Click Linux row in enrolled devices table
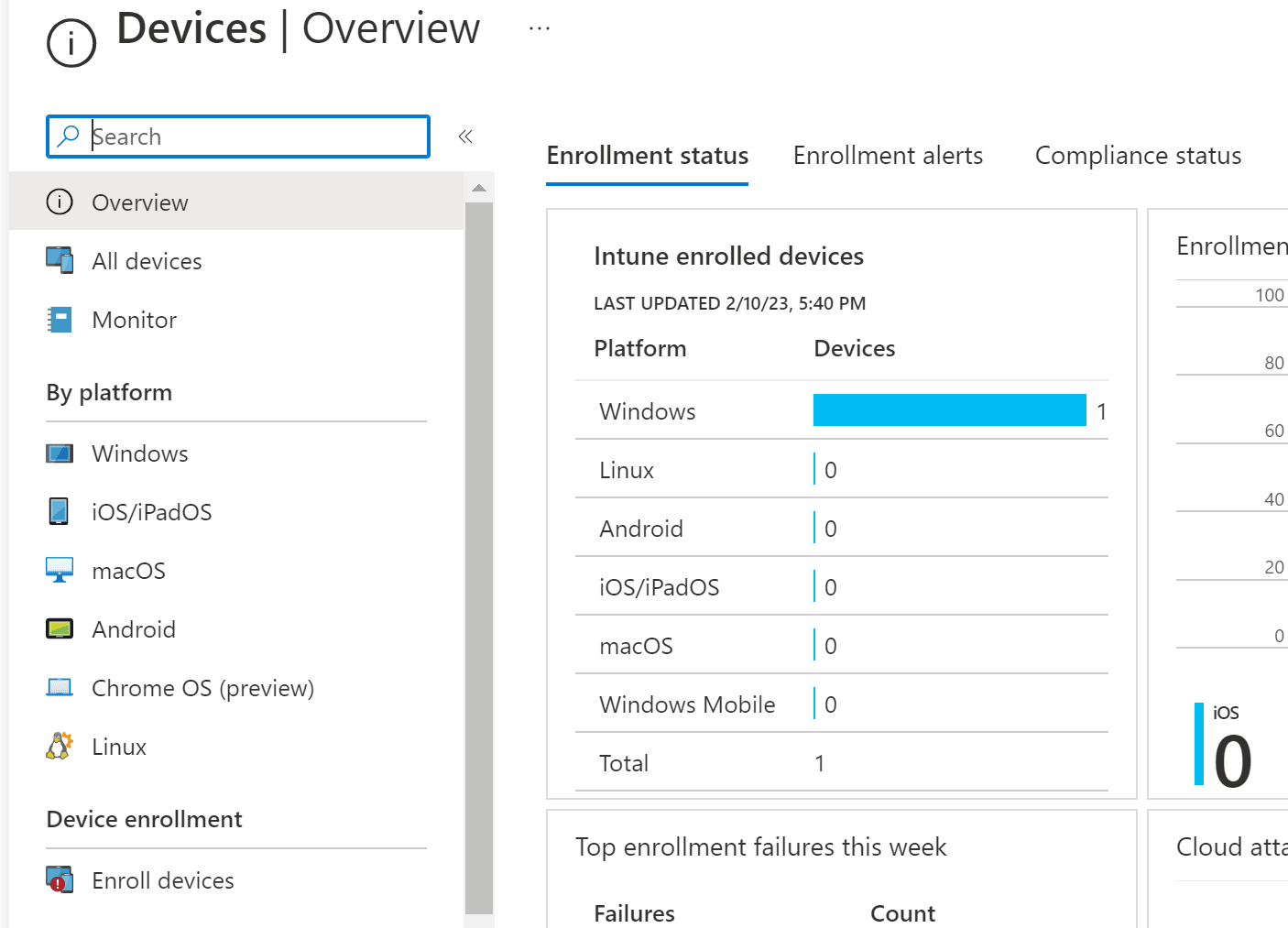Viewport: 1288px width, 928px height. click(842, 469)
